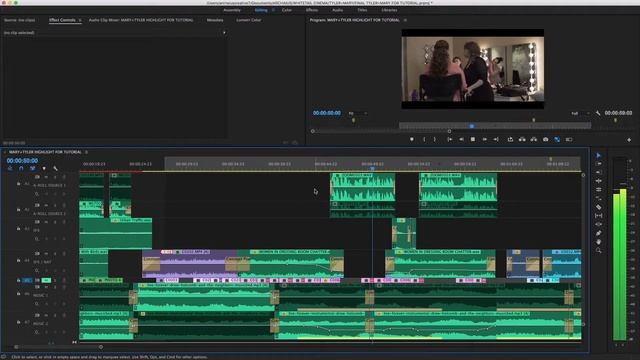The image size is (640, 360).
Task: Select the Ripple Edit tool
Action: click(x=598, y=172)
